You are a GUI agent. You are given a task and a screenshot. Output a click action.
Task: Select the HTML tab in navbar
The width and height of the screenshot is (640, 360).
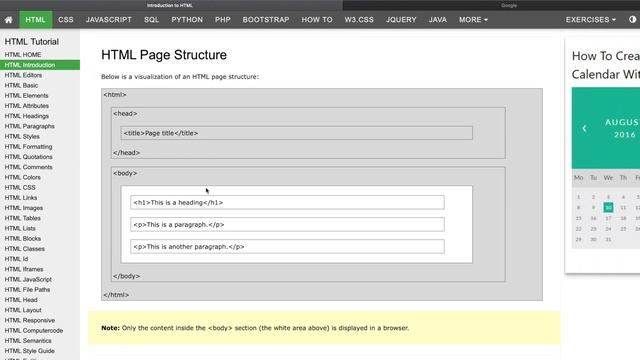pyautogui.click(x=36, y=20)
